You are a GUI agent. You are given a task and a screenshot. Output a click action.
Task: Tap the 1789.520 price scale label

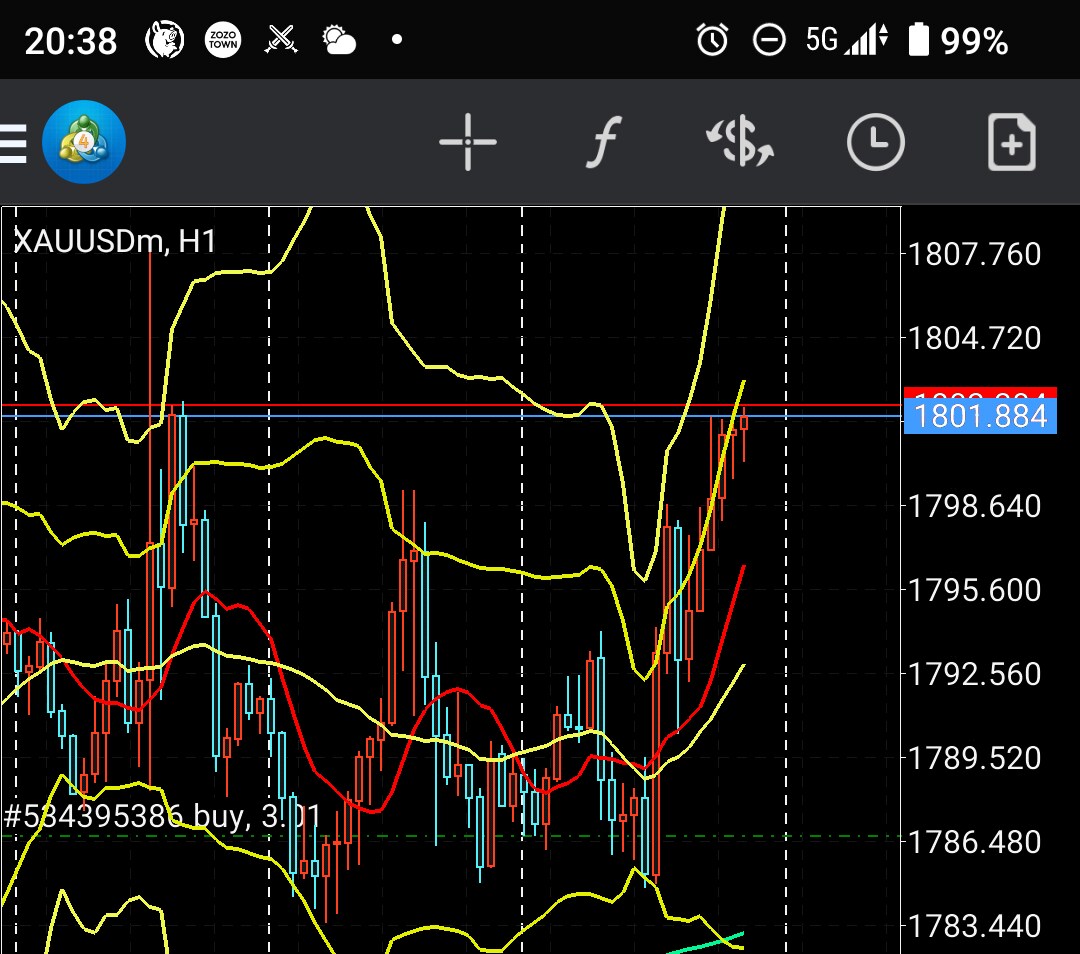tap(974, 758)
